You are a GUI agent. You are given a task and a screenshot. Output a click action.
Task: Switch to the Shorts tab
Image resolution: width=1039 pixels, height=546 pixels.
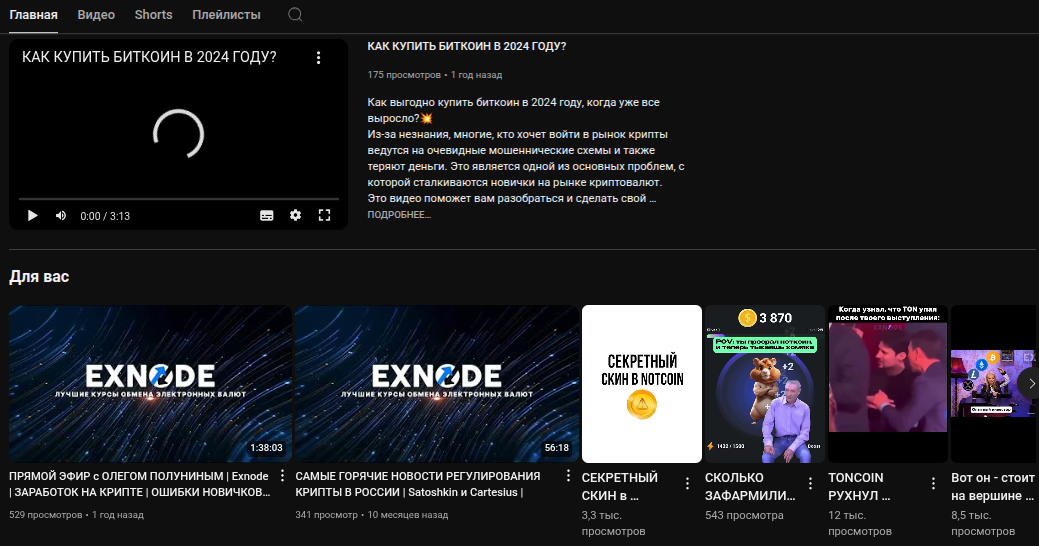tap(153, 15)
